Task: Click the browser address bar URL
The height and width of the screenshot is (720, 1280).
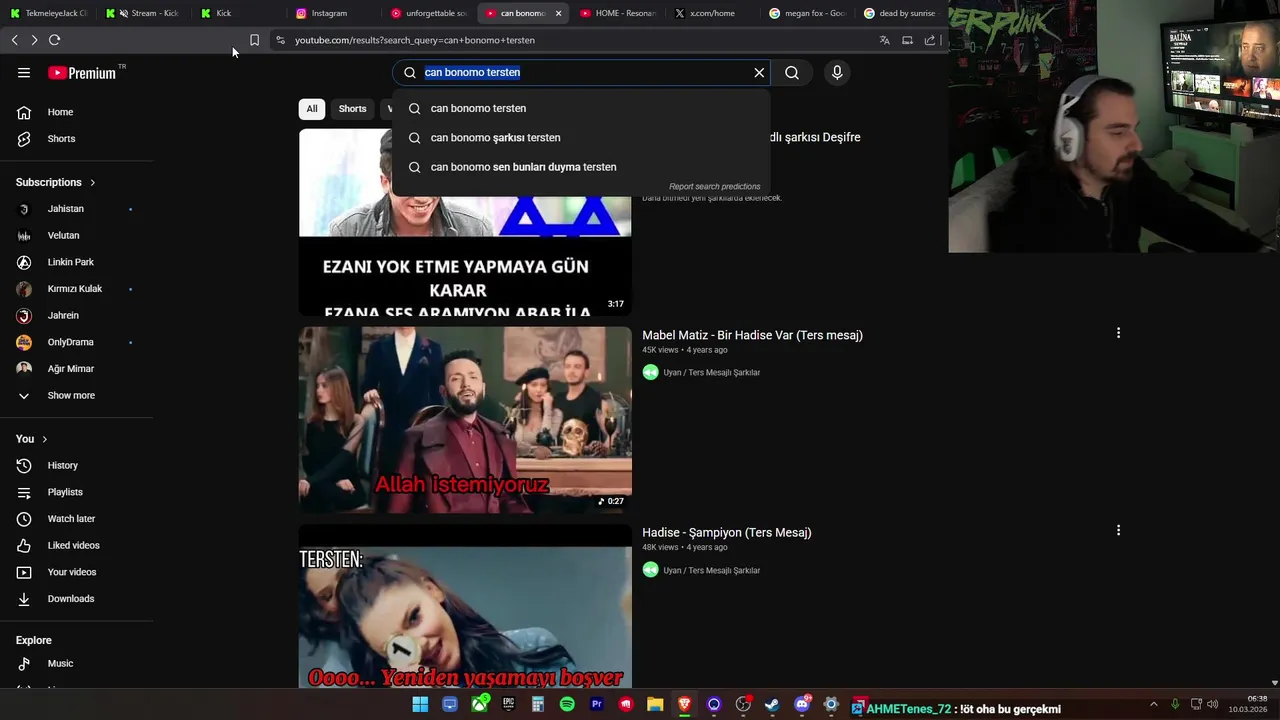Action: 415,40
